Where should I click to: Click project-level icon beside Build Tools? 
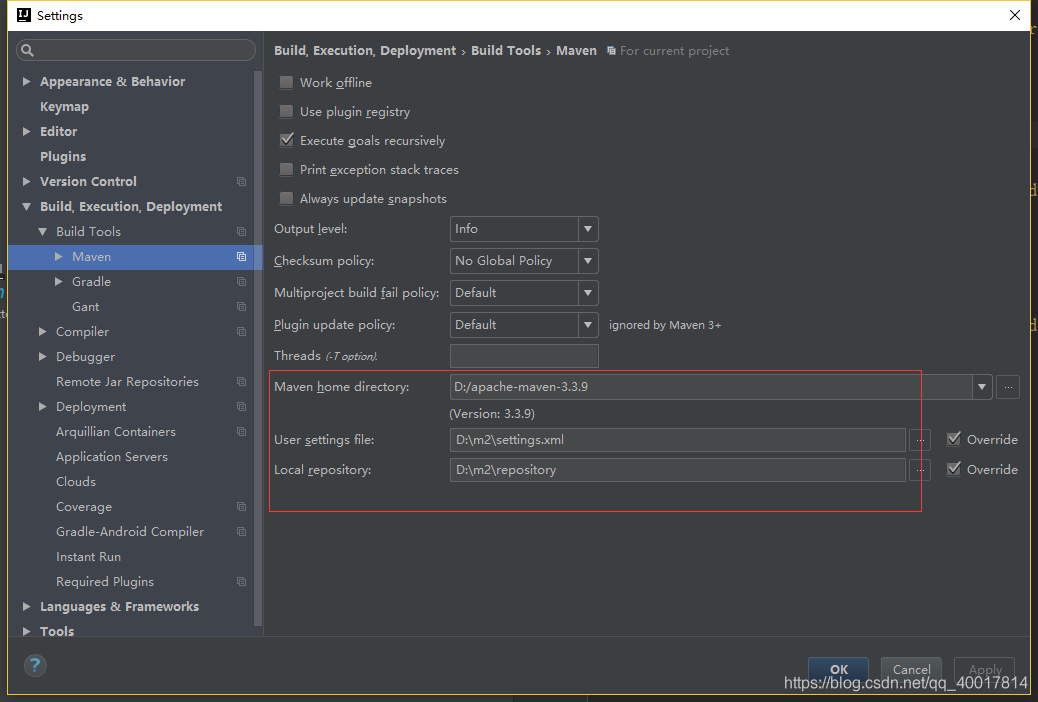tap(242, 232)
